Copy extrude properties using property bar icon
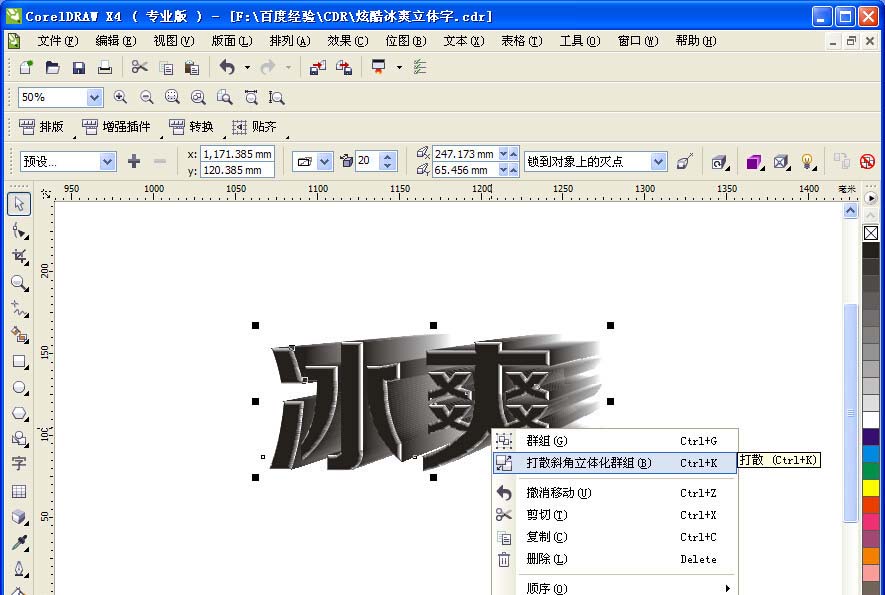 (843, 160)
